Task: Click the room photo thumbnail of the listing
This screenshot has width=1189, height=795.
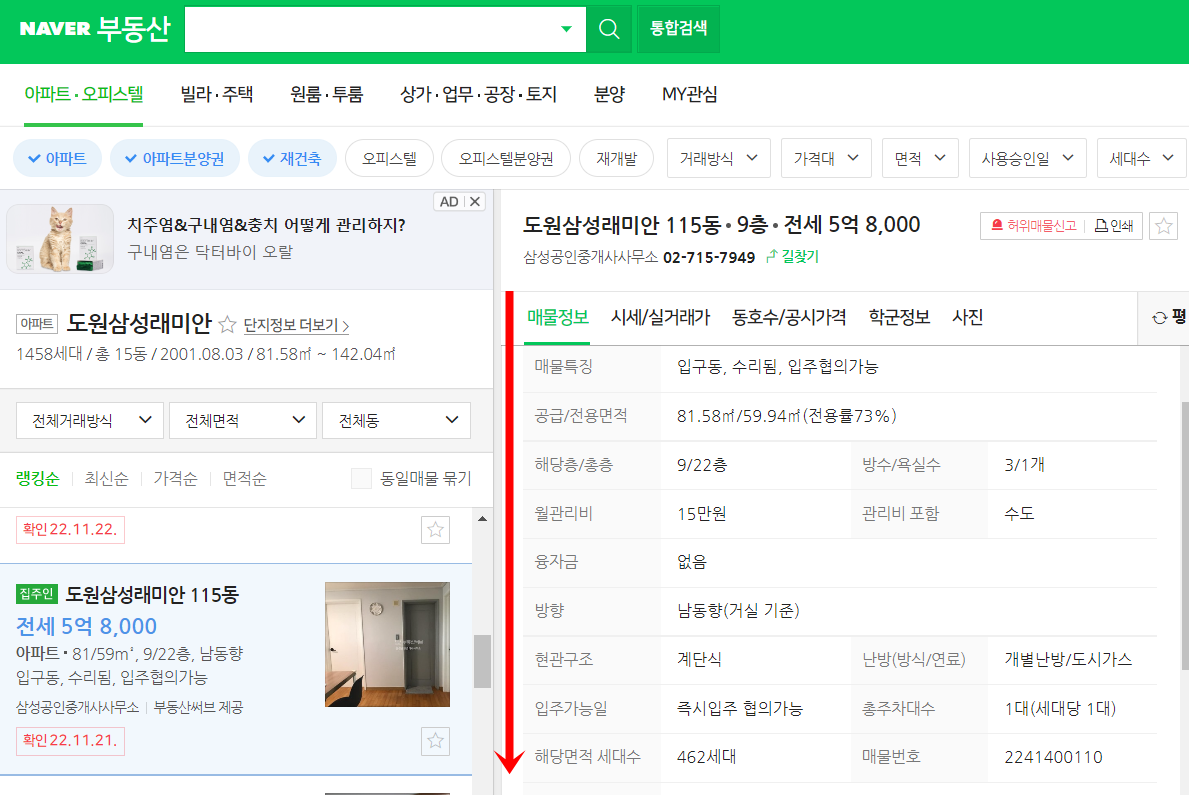Action: [x=388, y=644]
